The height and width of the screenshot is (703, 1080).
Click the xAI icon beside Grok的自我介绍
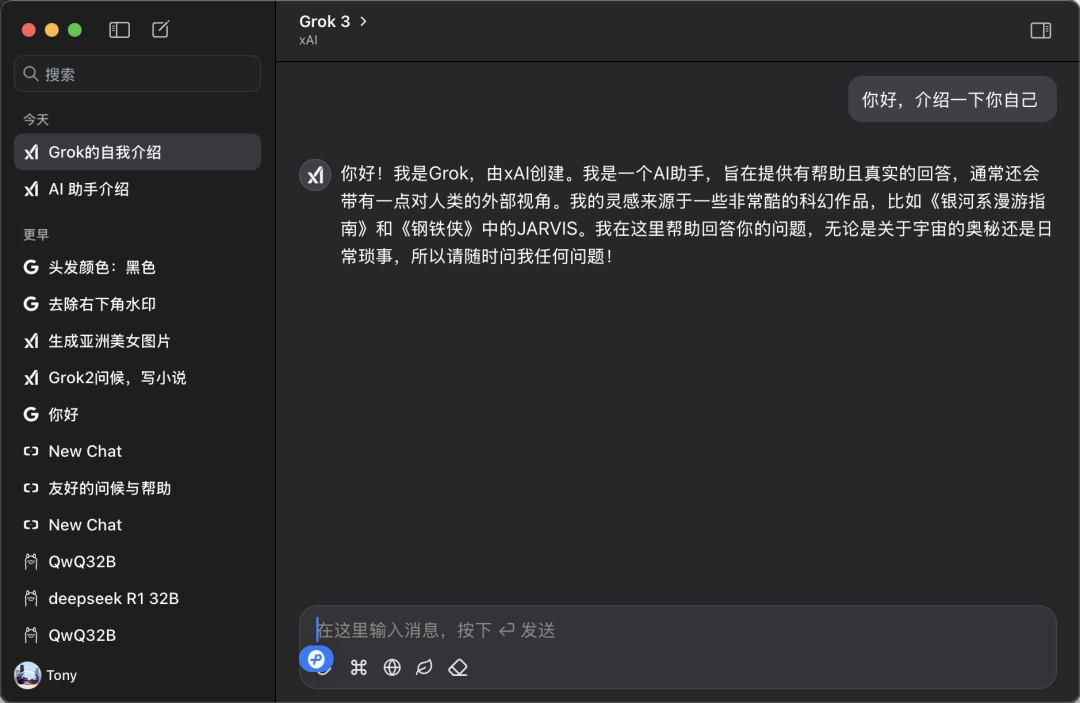[31, 152]
